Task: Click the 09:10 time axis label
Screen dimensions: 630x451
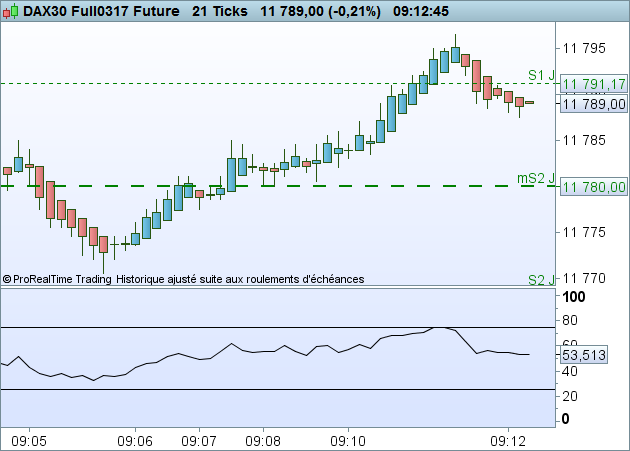Action: point(348,441)
